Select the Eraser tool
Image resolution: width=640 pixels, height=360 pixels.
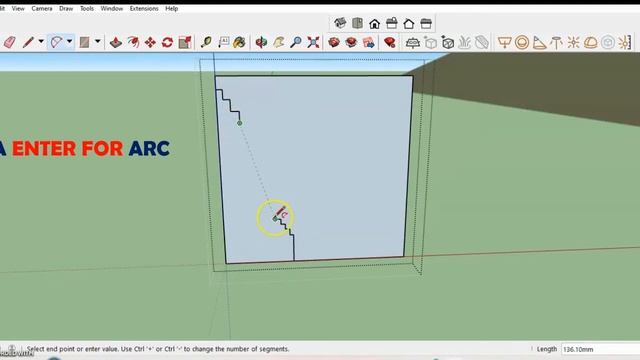coord(9,42)
